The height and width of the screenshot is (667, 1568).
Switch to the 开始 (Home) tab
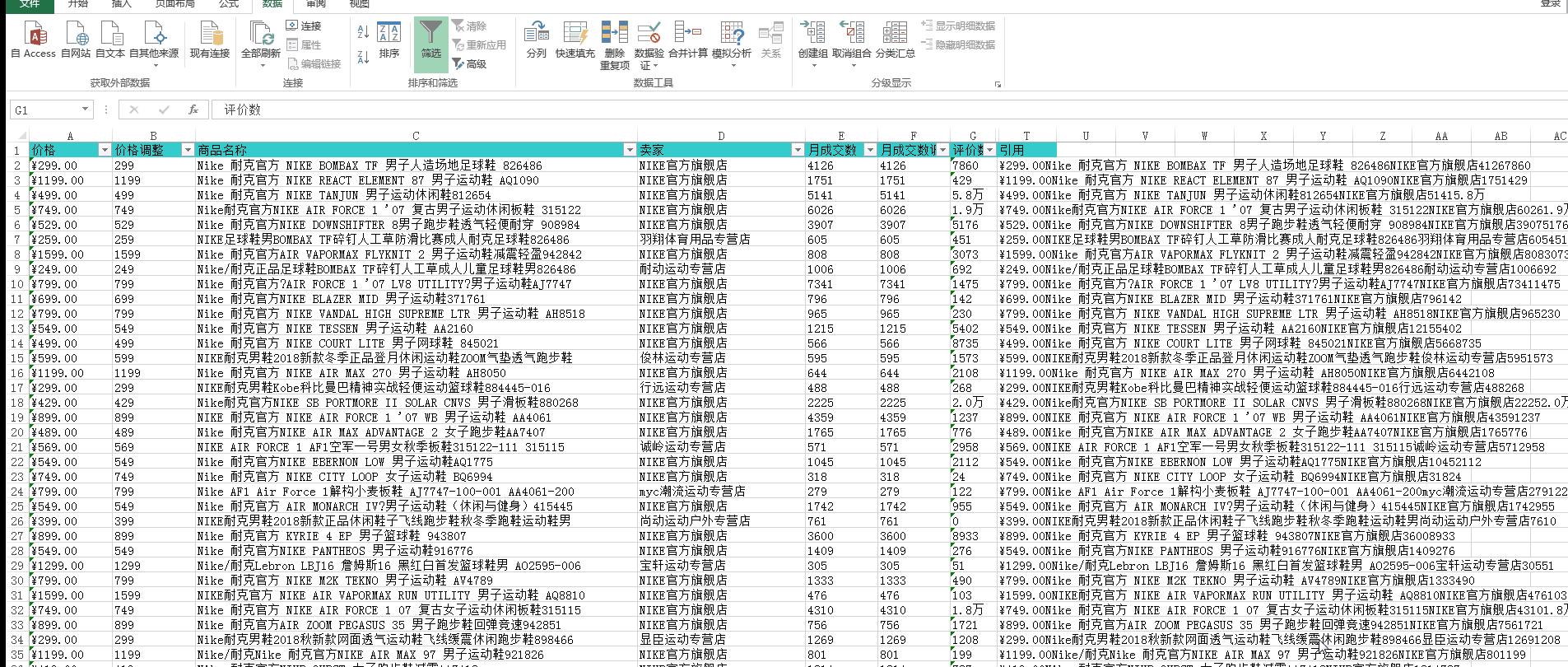(x=77, y=4)
